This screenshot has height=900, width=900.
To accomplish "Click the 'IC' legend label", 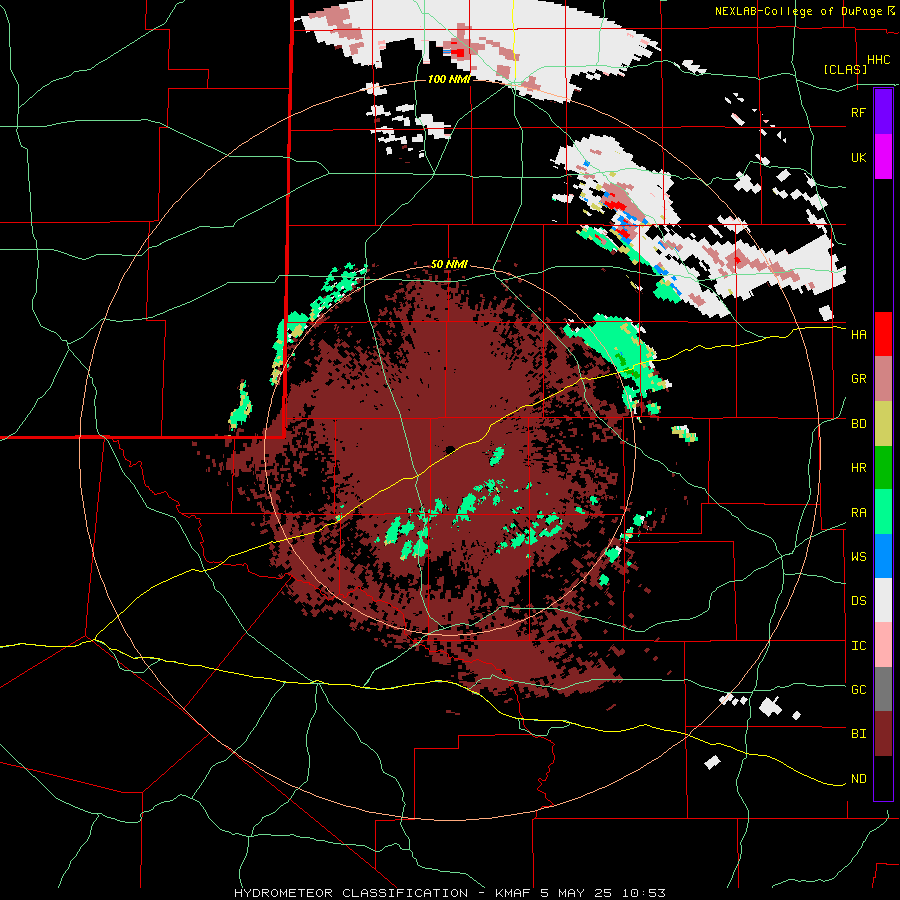I will [x=858, y=646].
